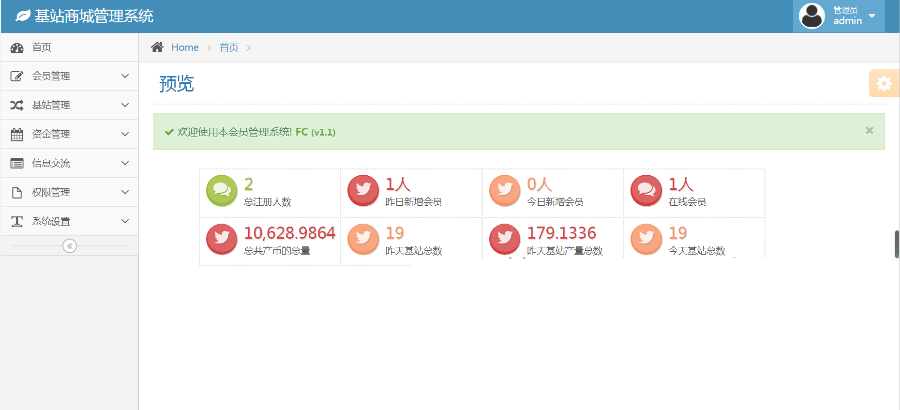This screenshot has height=410, width=900.
Task: Expand the 会员管理 menu chevron
Action: tap(125, 76)
